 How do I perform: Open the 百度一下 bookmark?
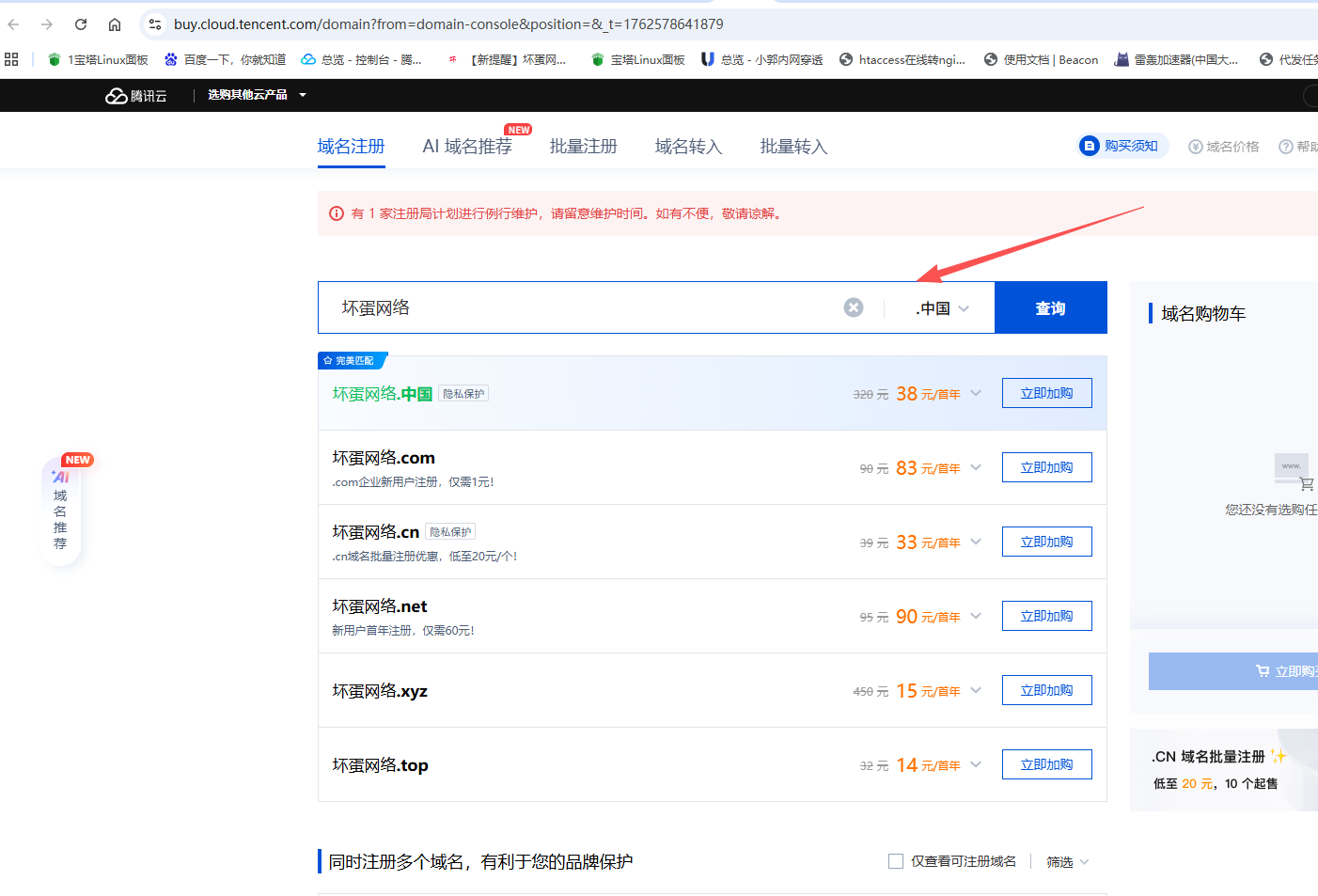click(225, 59)
